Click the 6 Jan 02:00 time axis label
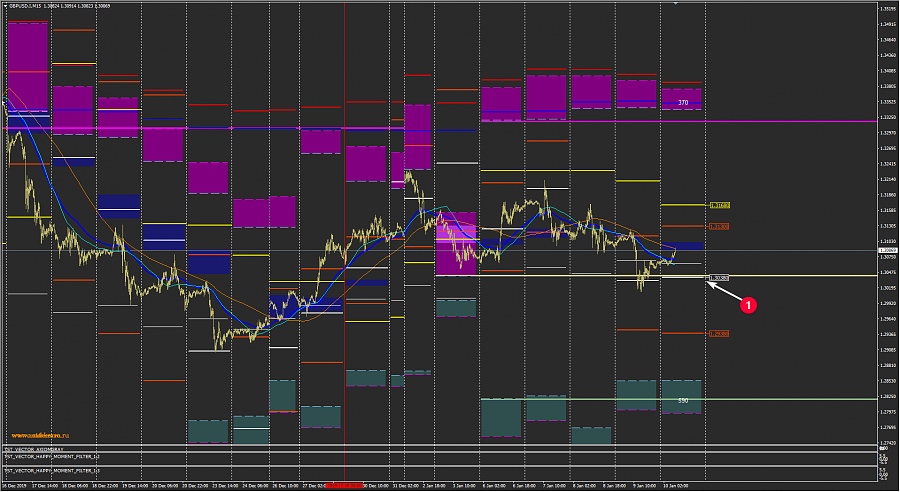The width and height of the screenshot is (900, 492). tap(495, 486)
